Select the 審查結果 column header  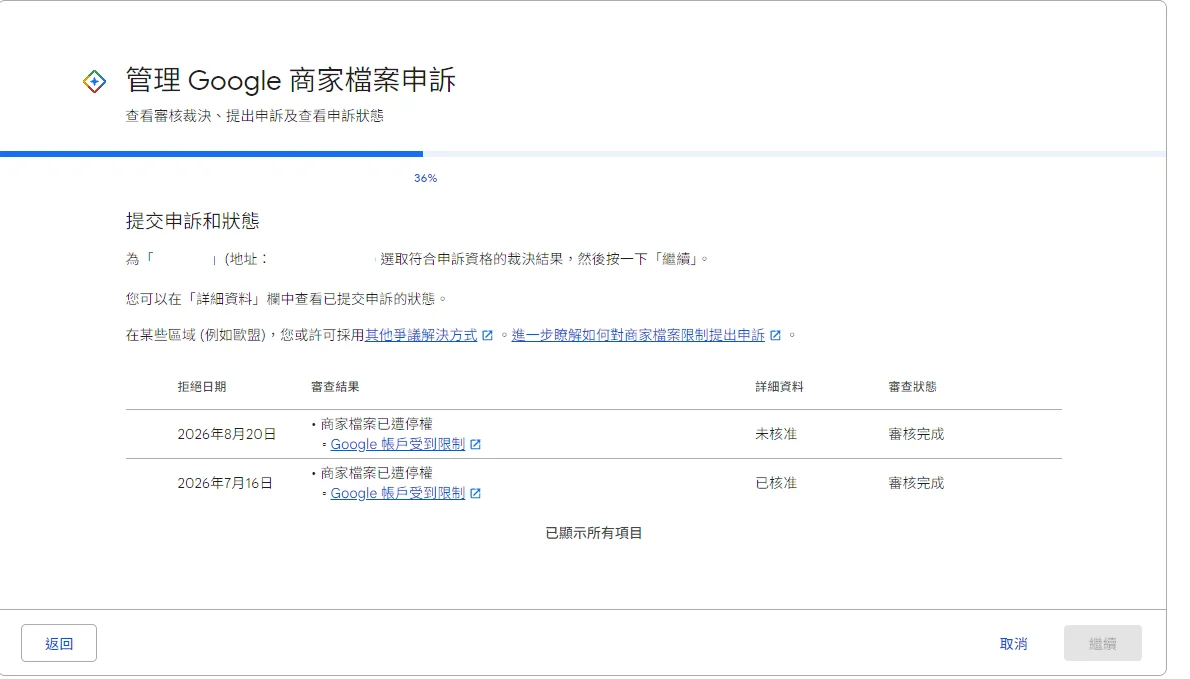[335, 387]
